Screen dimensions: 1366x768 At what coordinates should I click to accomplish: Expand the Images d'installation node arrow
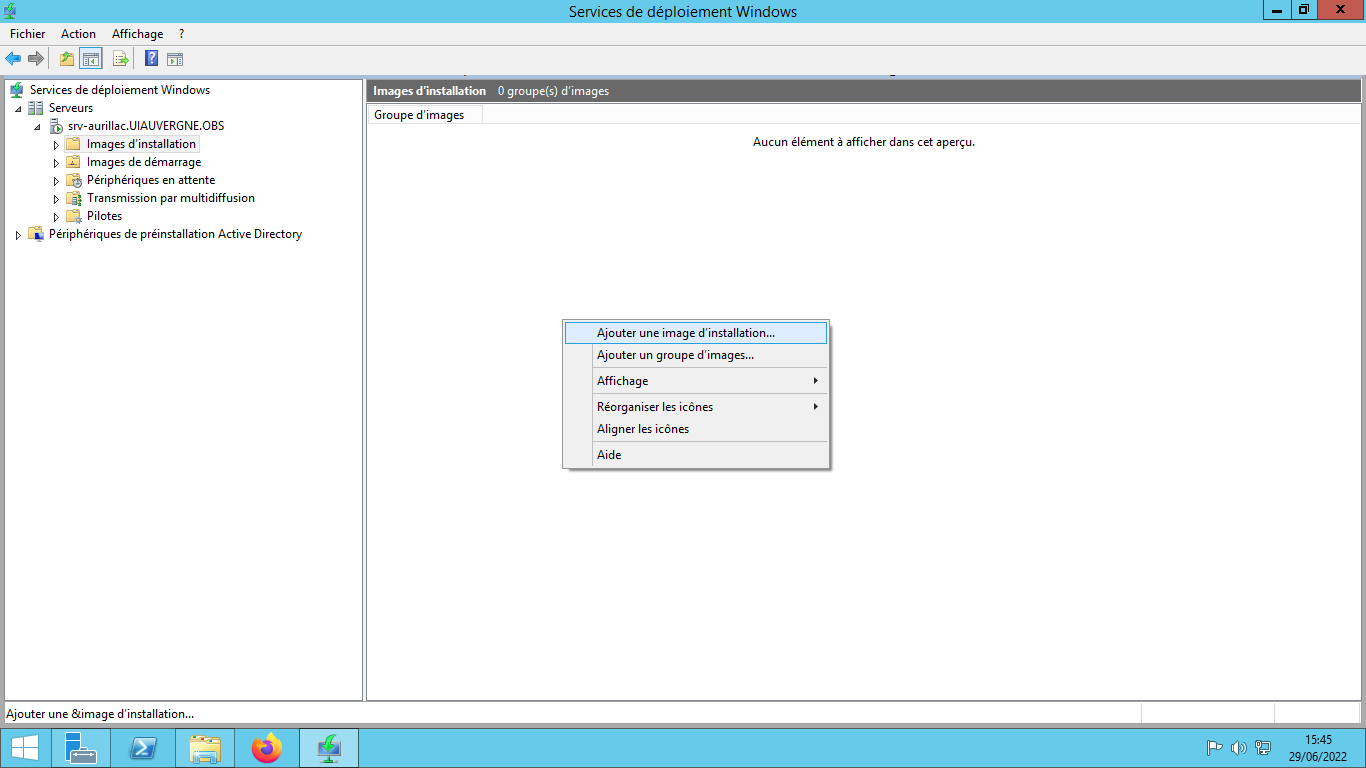56,145
